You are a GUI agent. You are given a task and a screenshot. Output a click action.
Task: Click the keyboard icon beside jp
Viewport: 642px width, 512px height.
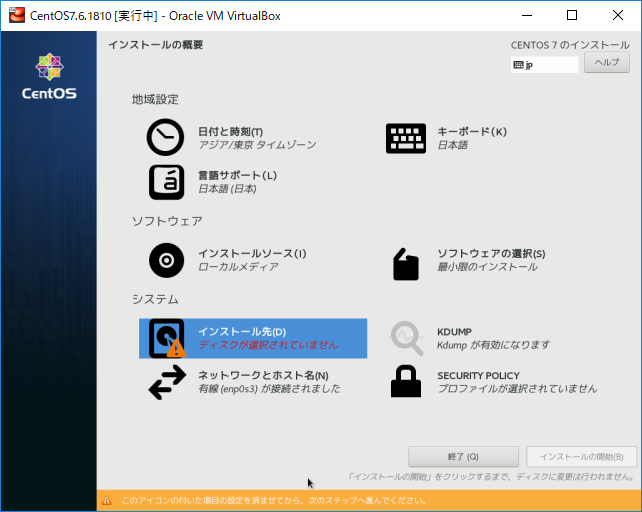coord(518,65)
